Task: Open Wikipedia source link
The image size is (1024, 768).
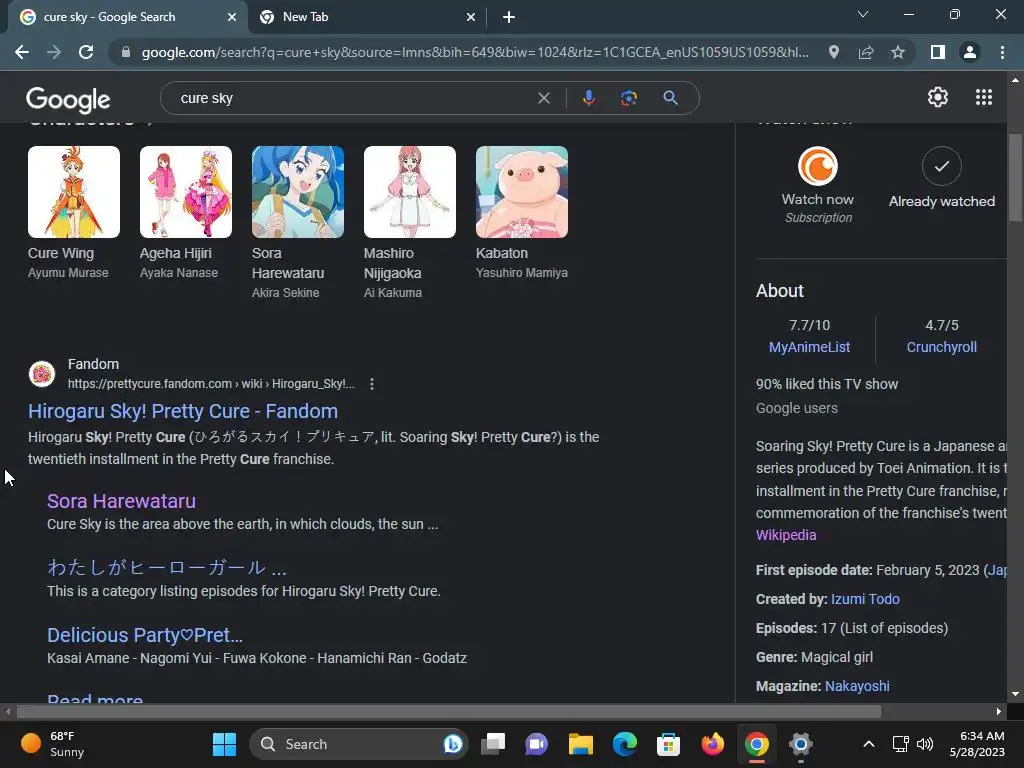Action: click(x=786, y=535)
